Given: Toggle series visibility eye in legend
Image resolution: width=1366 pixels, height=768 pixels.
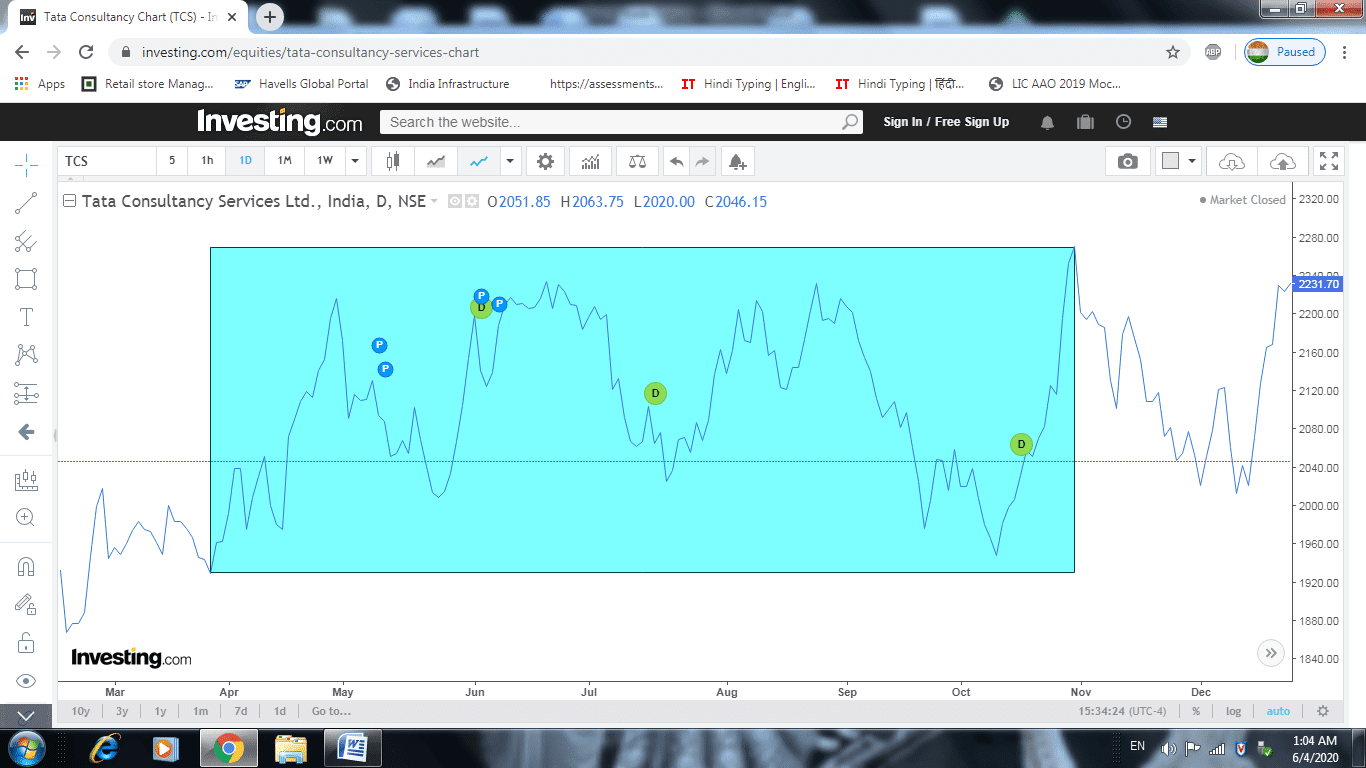Looking at the screenshot, I should point(455,201).
